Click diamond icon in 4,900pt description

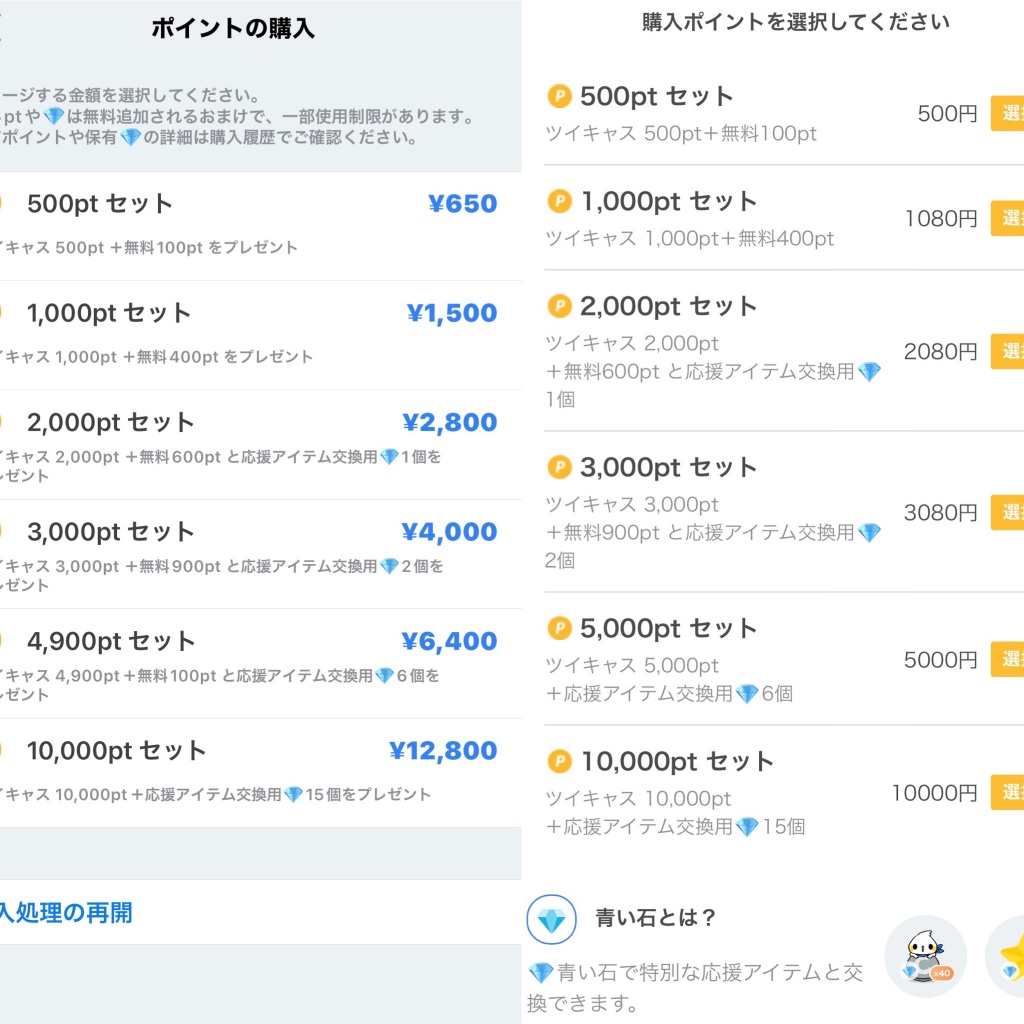pyautogui.click(x=385, y=676)
